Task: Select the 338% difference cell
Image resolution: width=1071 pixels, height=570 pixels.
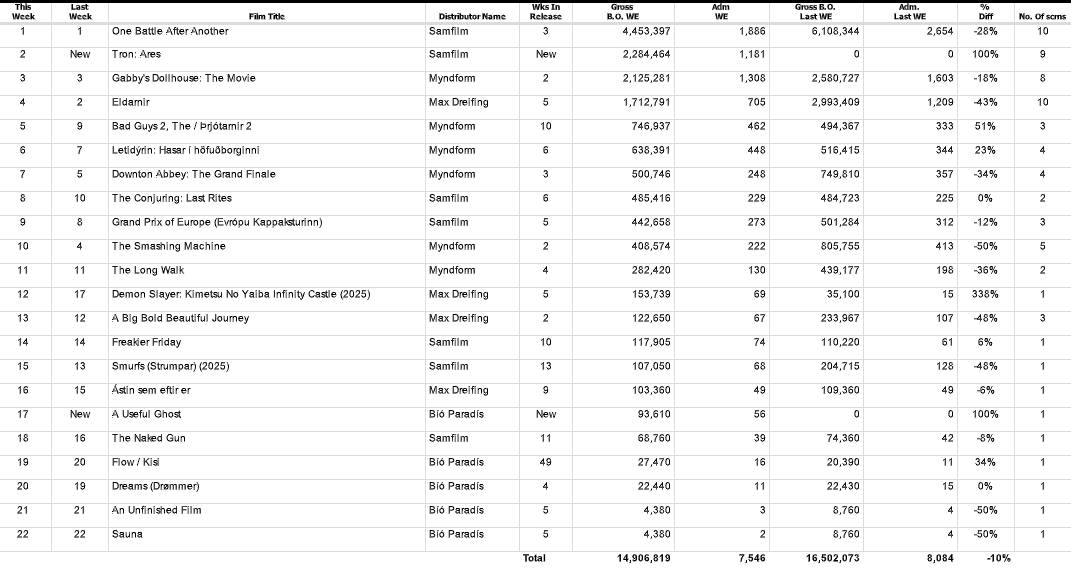Action: pyautogui.click(x=985, y=294)
